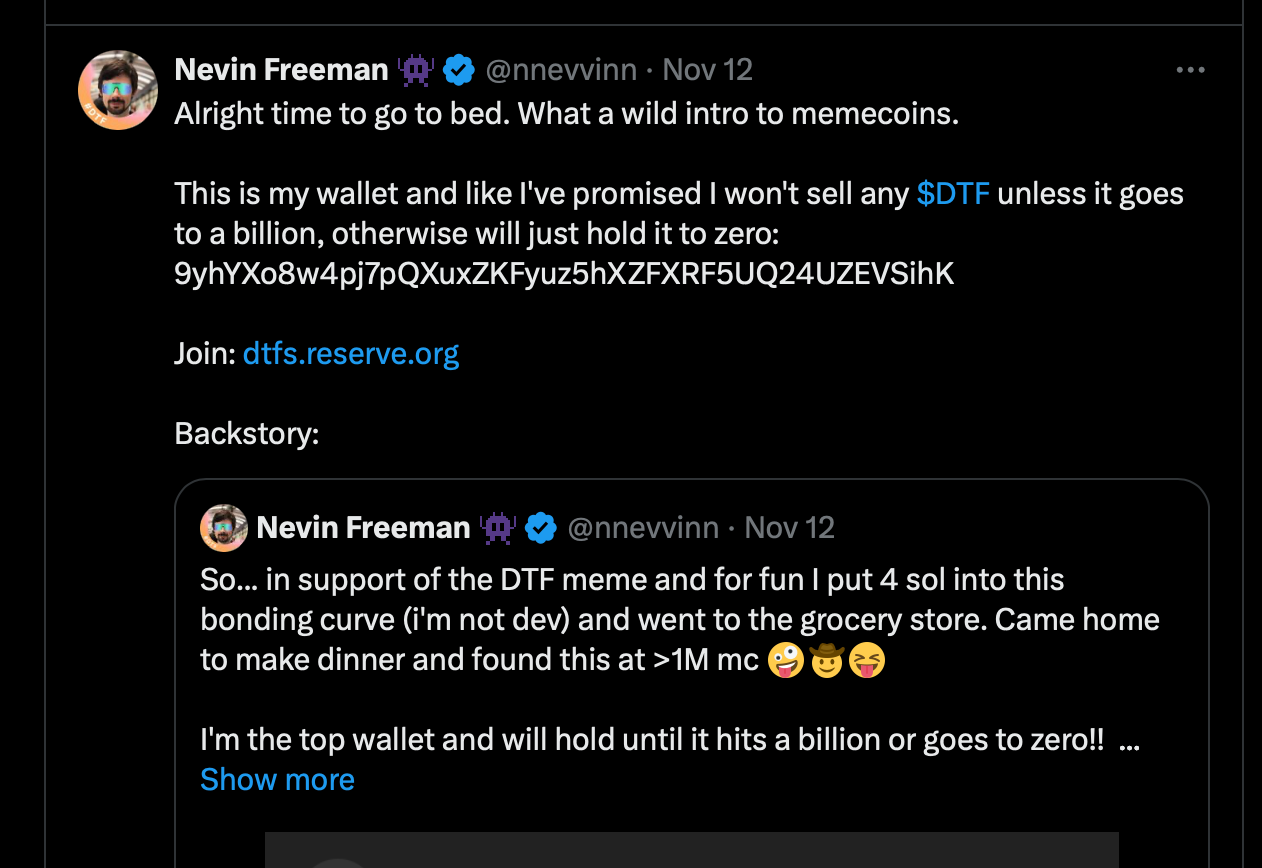Open the main tweet's Nov 12 timestamp
The width and height of the screenshot is (1262, 868).
tap(707, 70)
